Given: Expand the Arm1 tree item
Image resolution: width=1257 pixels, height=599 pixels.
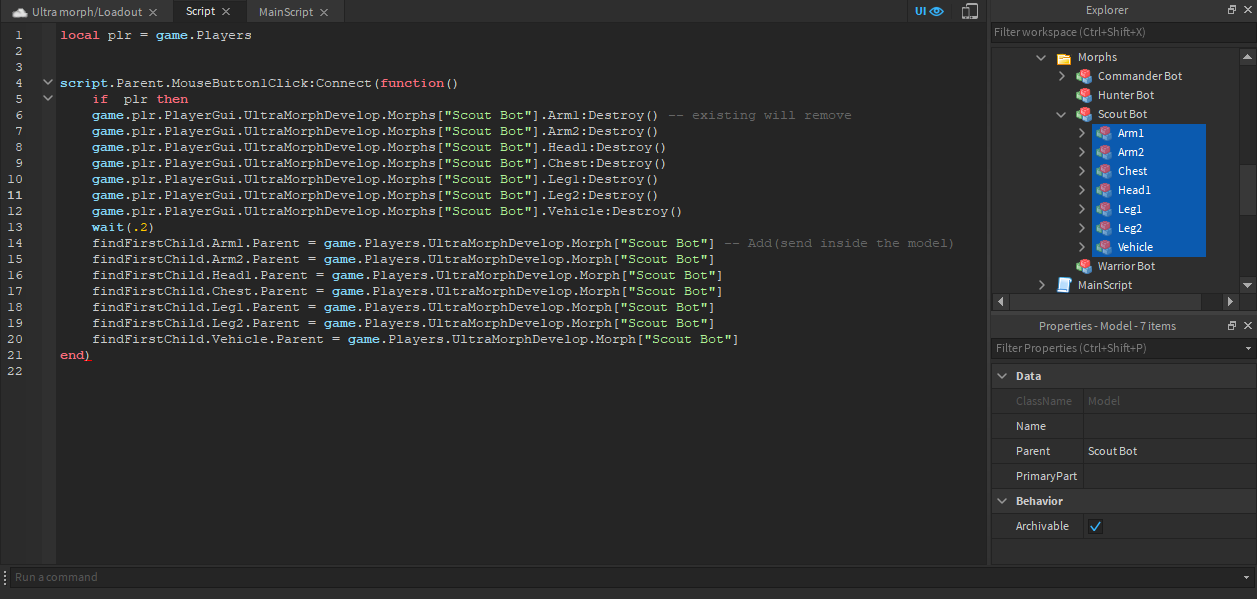Looking at the screenshot, I should (1081, 132).
